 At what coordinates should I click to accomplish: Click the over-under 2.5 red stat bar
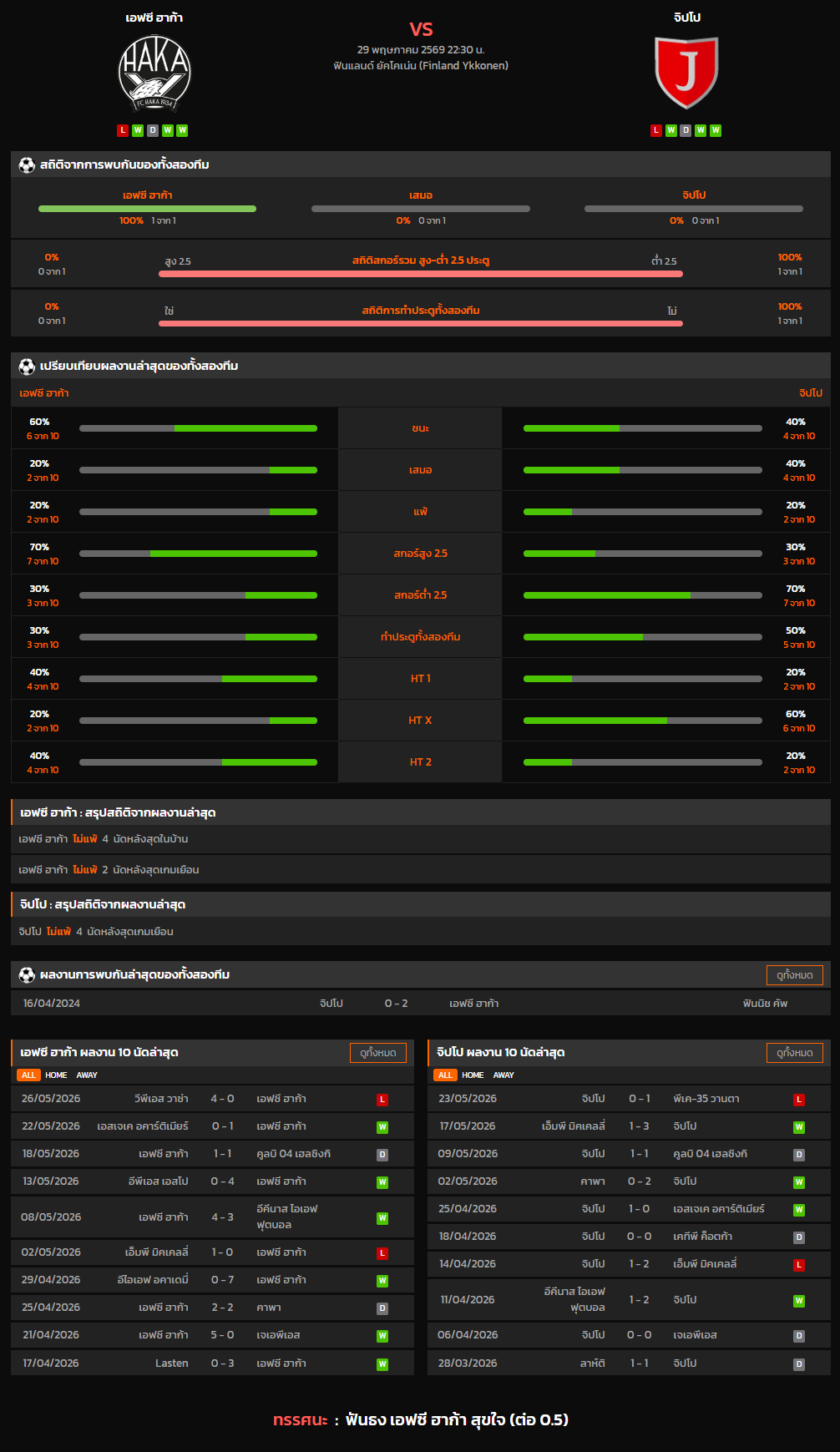point(421,274)
